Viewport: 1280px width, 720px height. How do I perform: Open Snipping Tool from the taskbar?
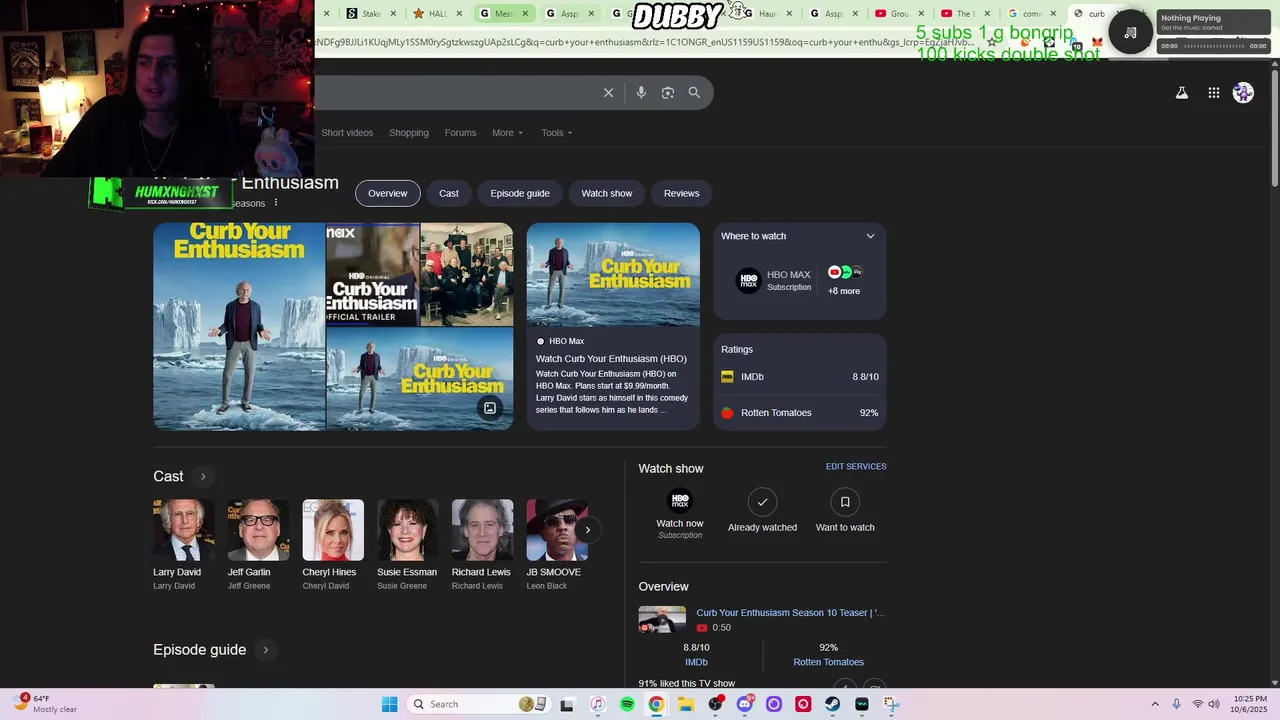(891, 704)
